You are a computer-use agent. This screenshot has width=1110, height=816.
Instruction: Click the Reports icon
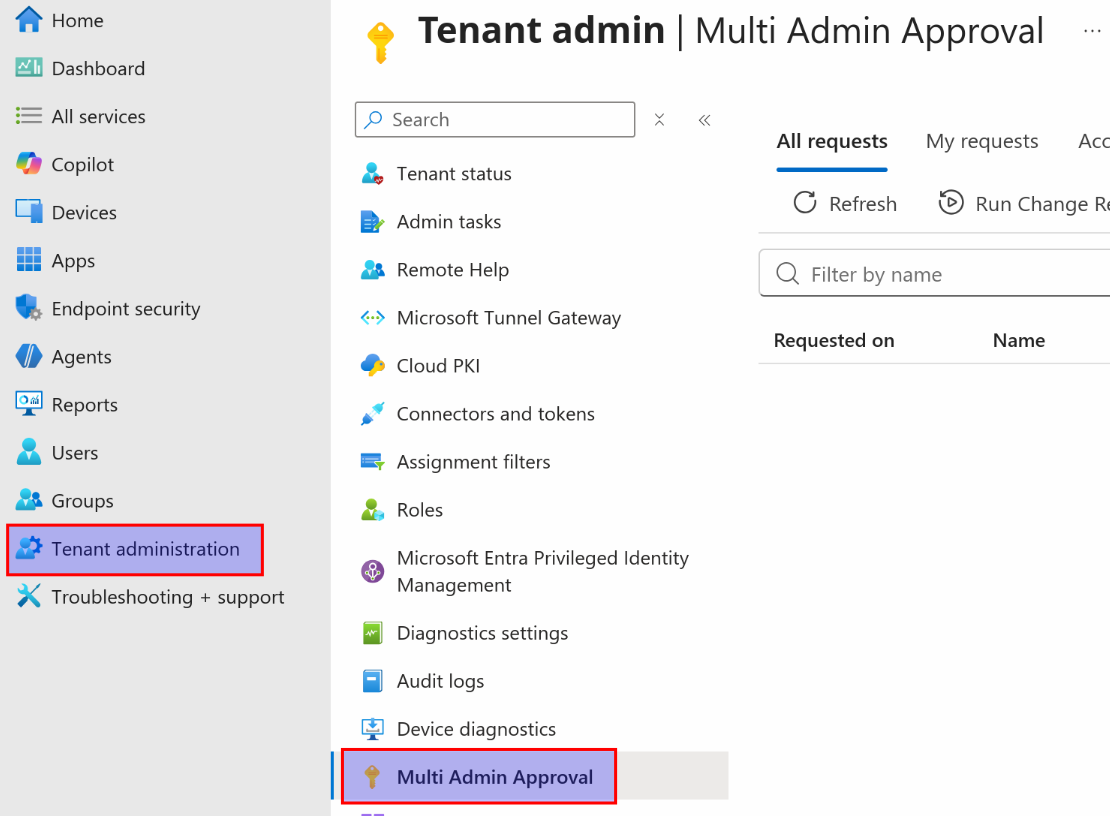click(29, 403)
